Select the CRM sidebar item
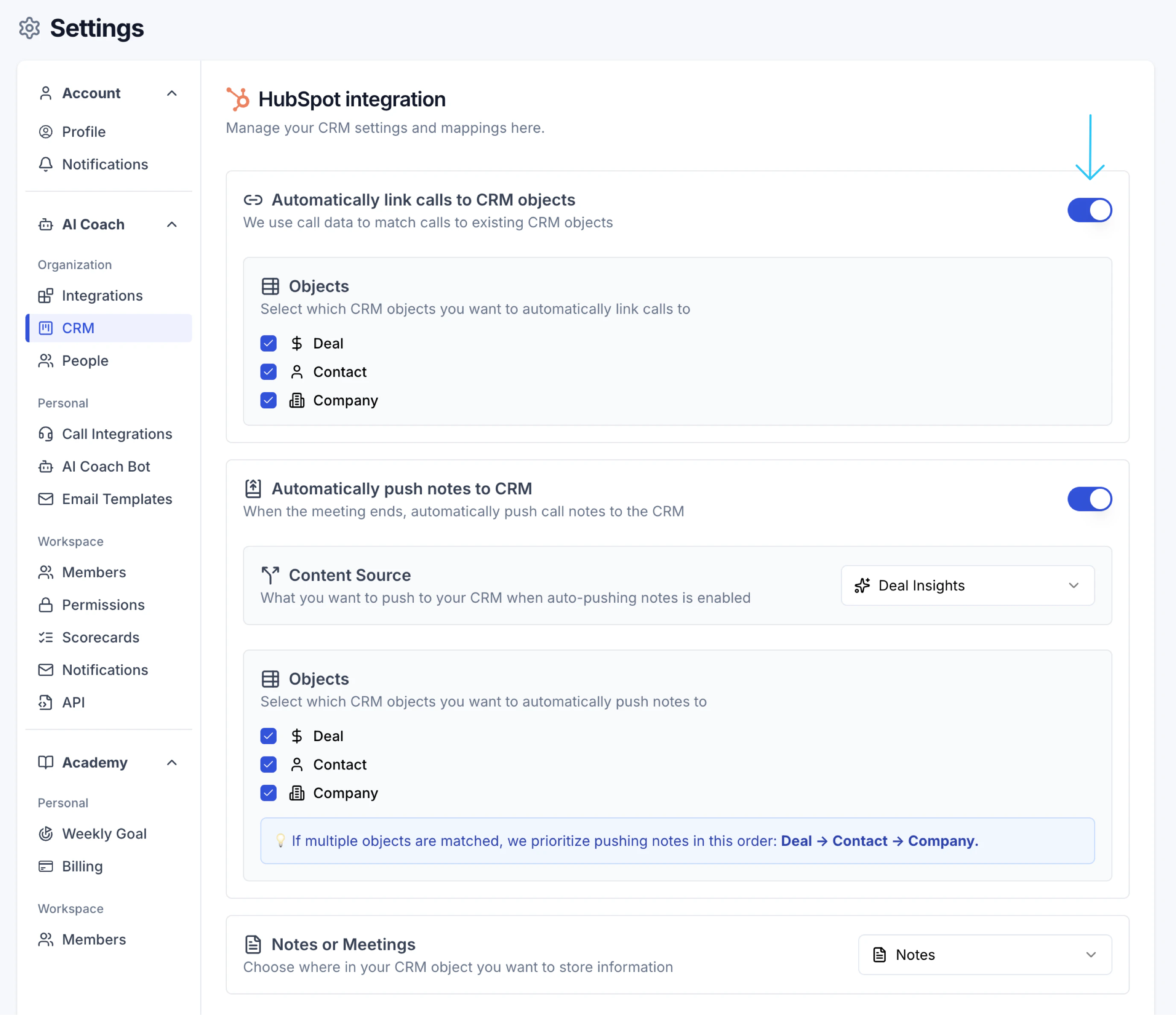The image size is (1176, 1015). [108, 328]
